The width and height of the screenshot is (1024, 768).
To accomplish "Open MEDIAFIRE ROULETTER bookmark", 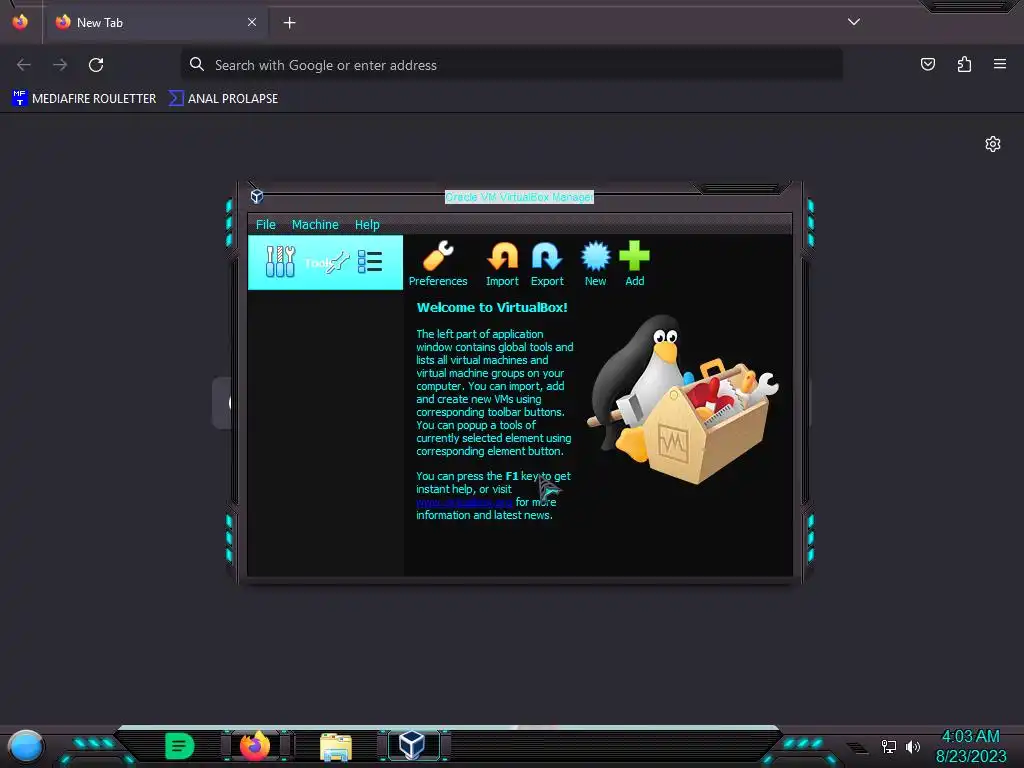I will [84, 99].
